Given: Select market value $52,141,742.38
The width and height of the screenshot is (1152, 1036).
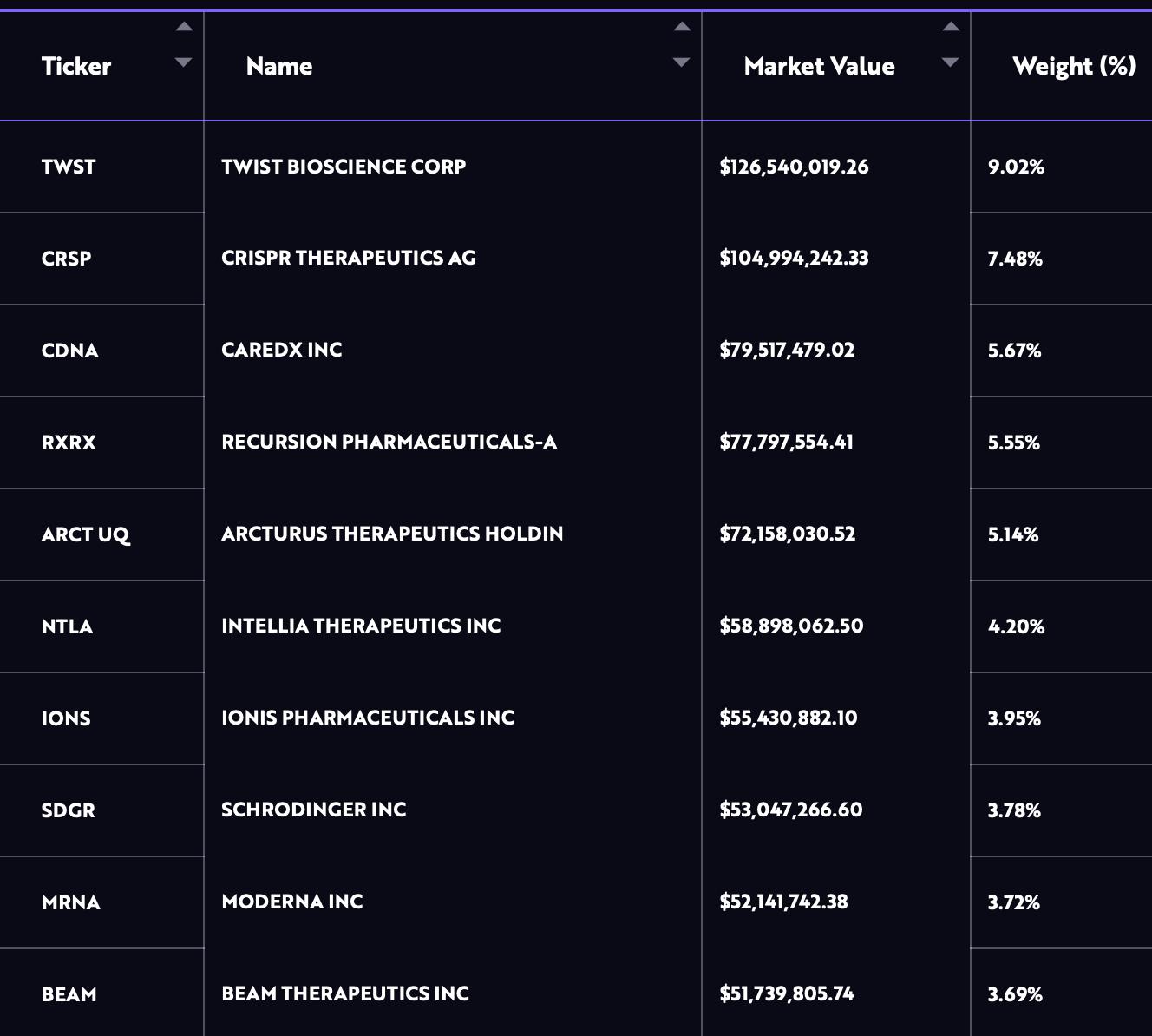Looking at the screenshot, I should 783,902.
